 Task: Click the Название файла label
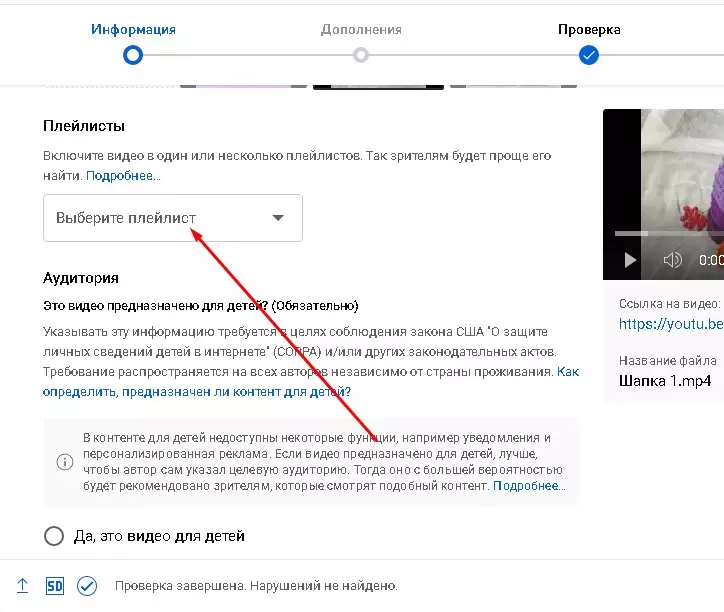click(x=668, y=361)
